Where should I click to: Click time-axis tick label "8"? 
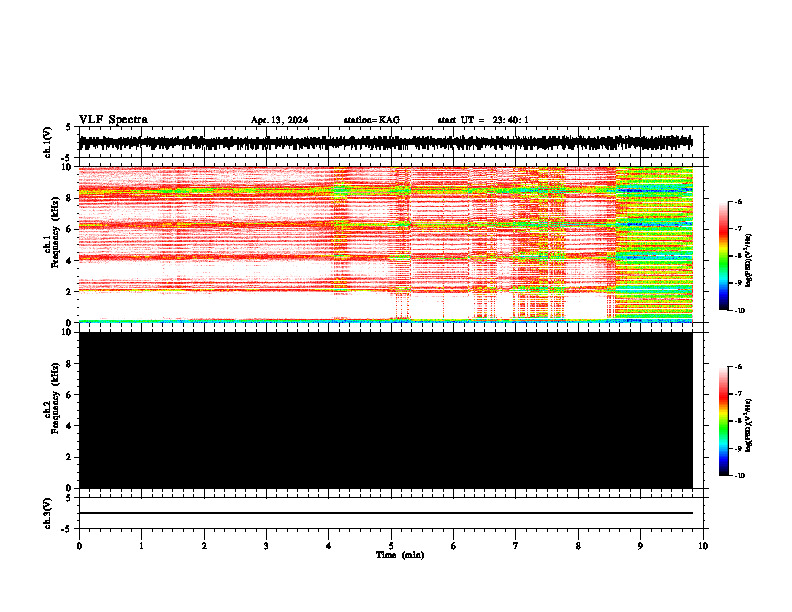pyautogui.click(x=578, y=546)
